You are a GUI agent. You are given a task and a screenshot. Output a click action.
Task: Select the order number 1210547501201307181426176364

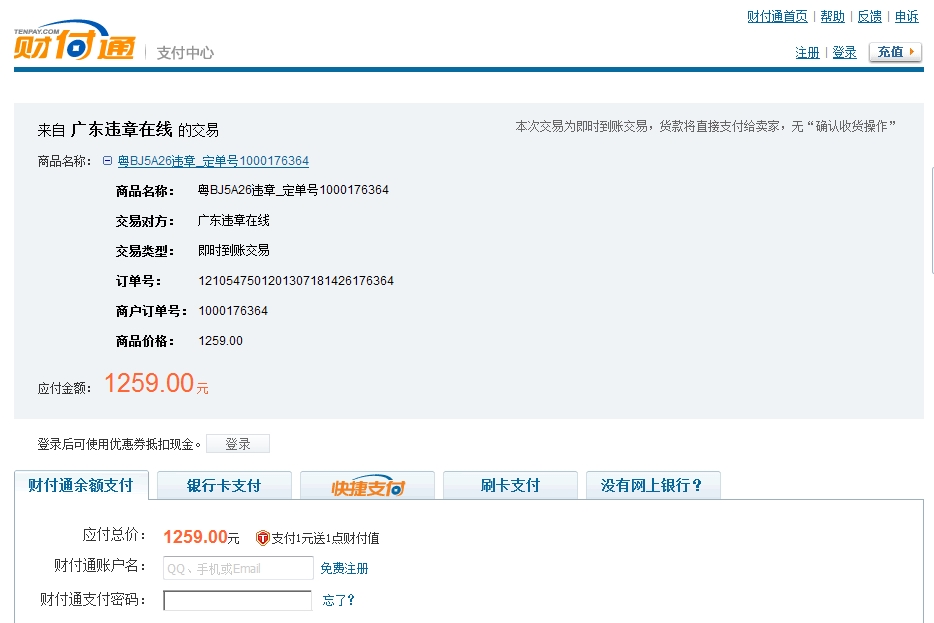(x=296, y=281)
